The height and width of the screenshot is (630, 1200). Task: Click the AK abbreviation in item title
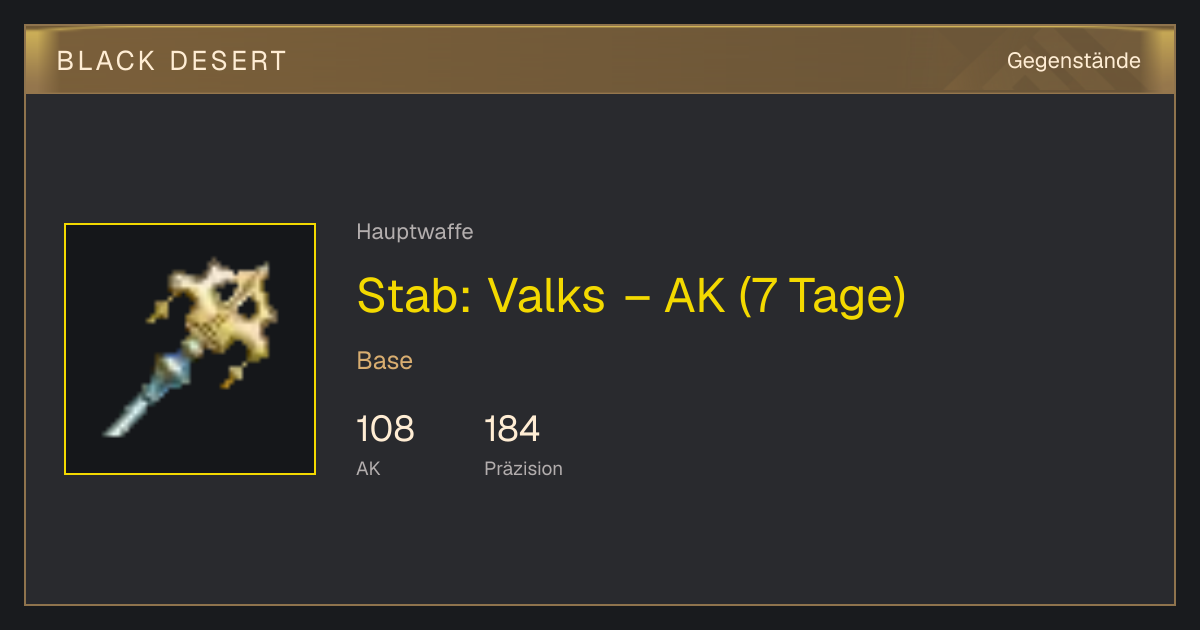pyautogui.click(x=695, y=296)
